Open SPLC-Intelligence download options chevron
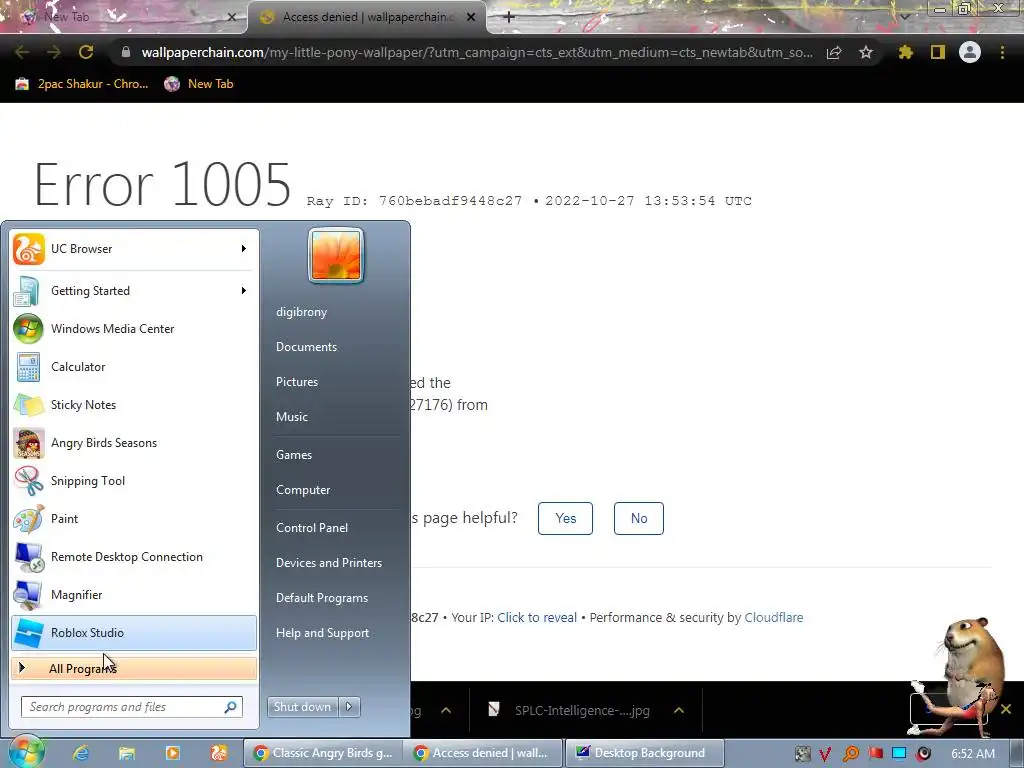The height and width of the screenshot is (768, 1024). coord(679,710)
